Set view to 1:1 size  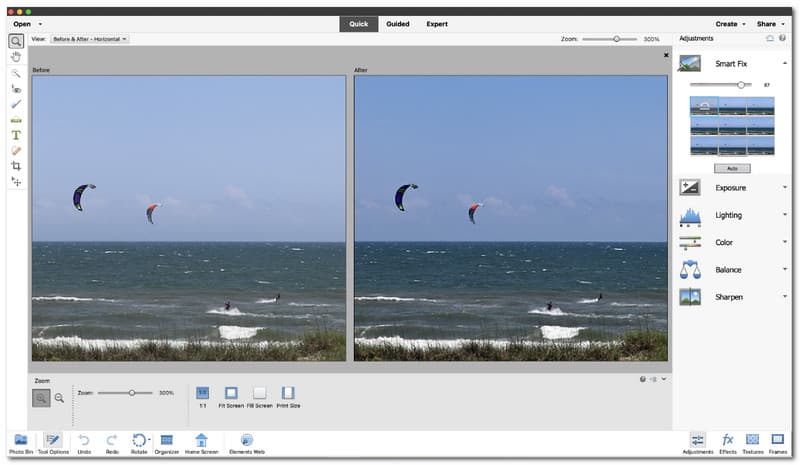(x=203, y=397)
